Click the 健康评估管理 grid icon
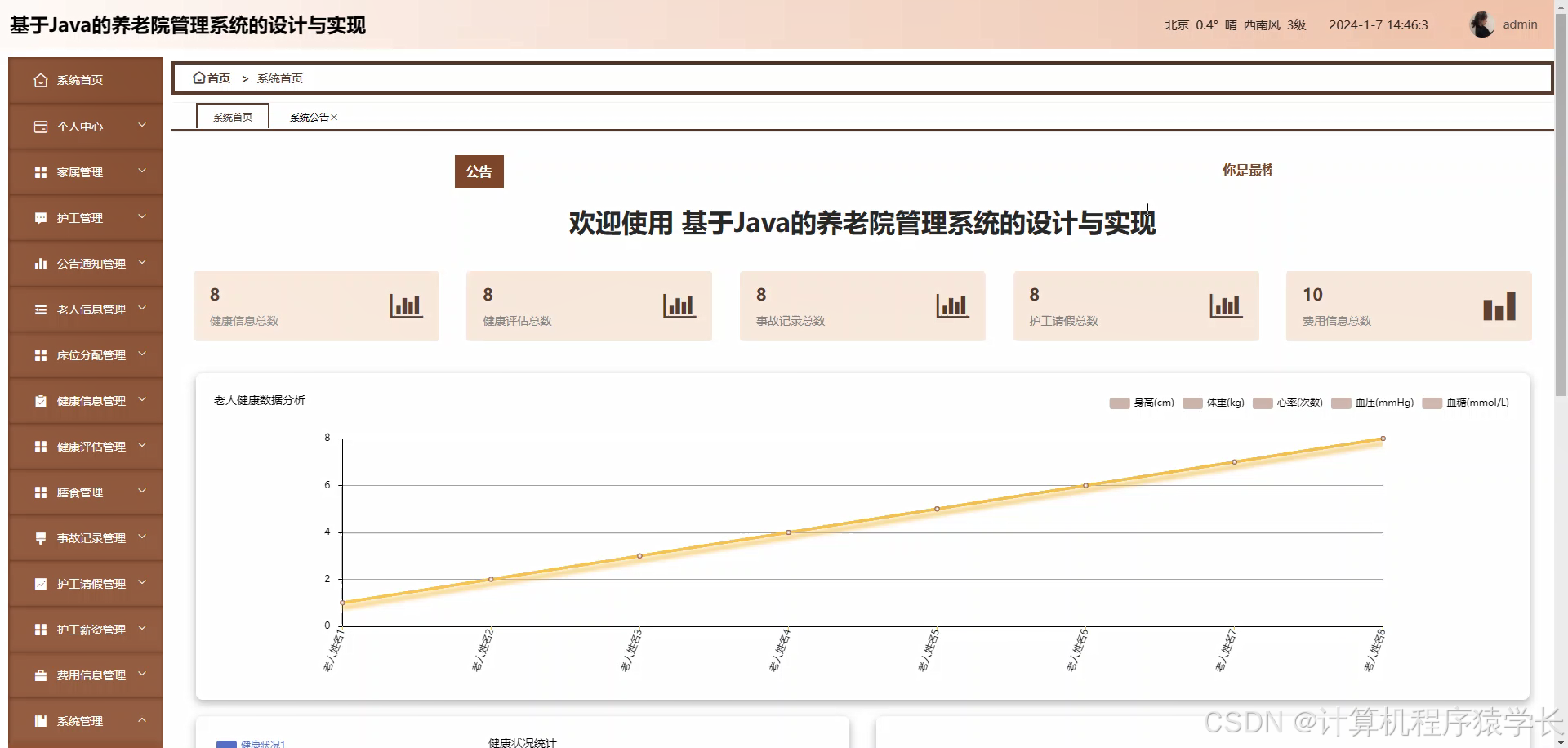1568x748 pixels. [x=41, y=447]
